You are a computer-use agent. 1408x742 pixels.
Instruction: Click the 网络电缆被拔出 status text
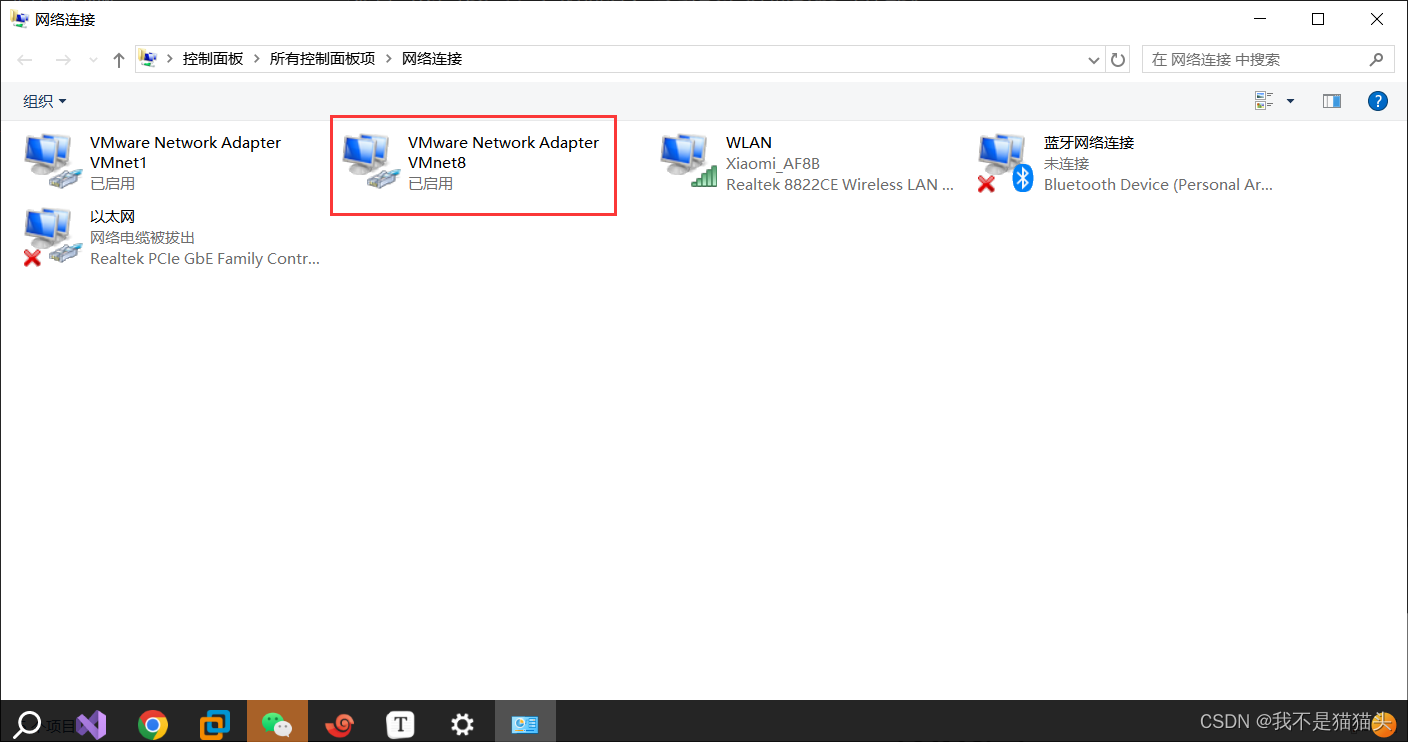pyautogui.click(x=142, y=238)
